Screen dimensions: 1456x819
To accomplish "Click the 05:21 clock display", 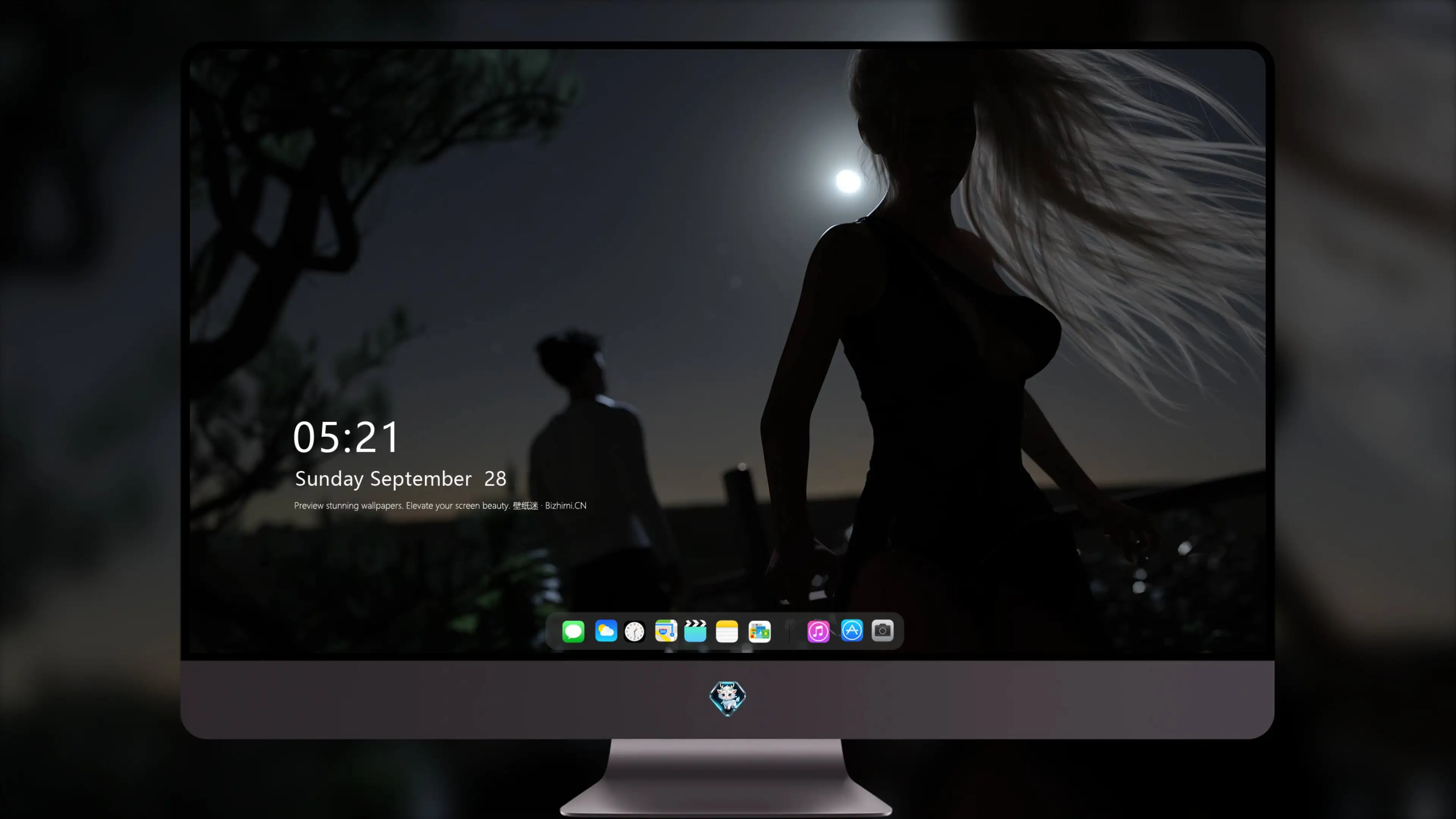I will pyautogui.click(x=346, y=438).
